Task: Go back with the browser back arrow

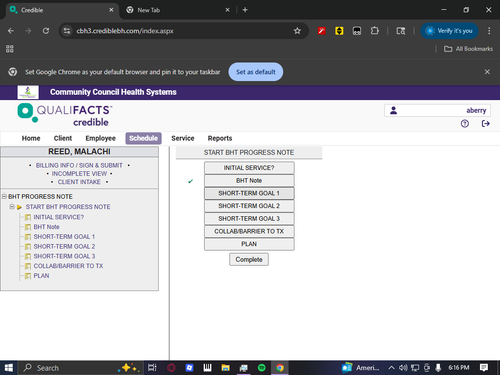Action: click(x=11, y=31)
